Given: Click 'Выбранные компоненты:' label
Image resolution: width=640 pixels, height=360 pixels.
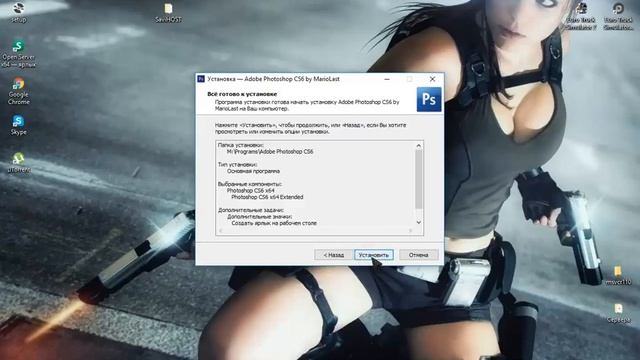Looking at the screenshot, I should tap(250, 184).
